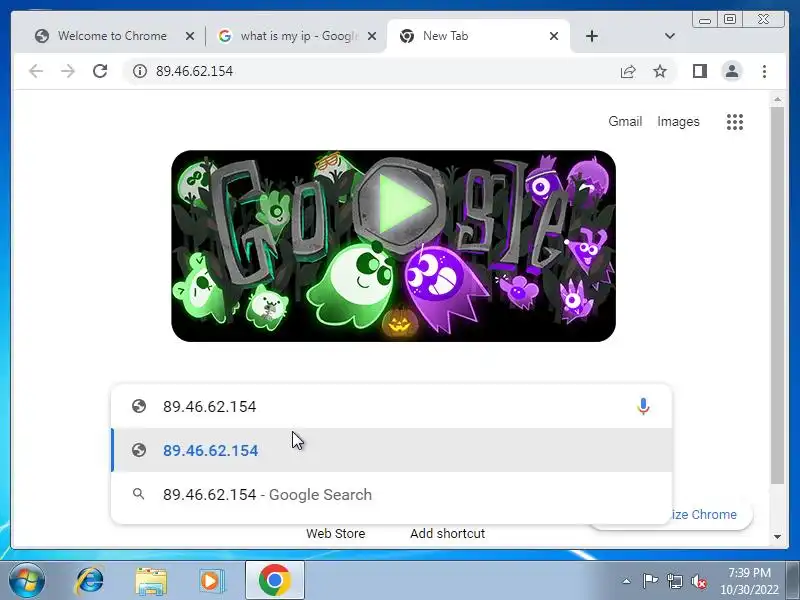Viewport: 800px width, 600px height.
Task: Open the muted volume tray icon
Action: 698,581
